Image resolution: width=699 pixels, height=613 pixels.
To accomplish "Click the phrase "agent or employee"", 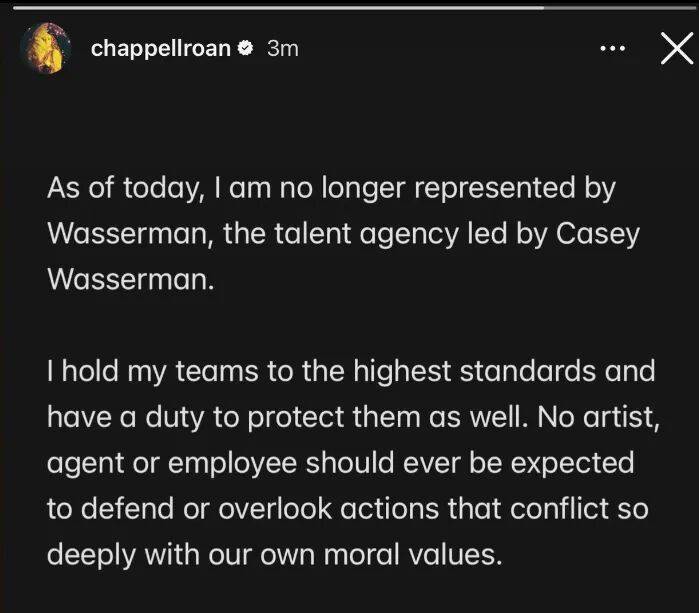I will pos(170,463).
